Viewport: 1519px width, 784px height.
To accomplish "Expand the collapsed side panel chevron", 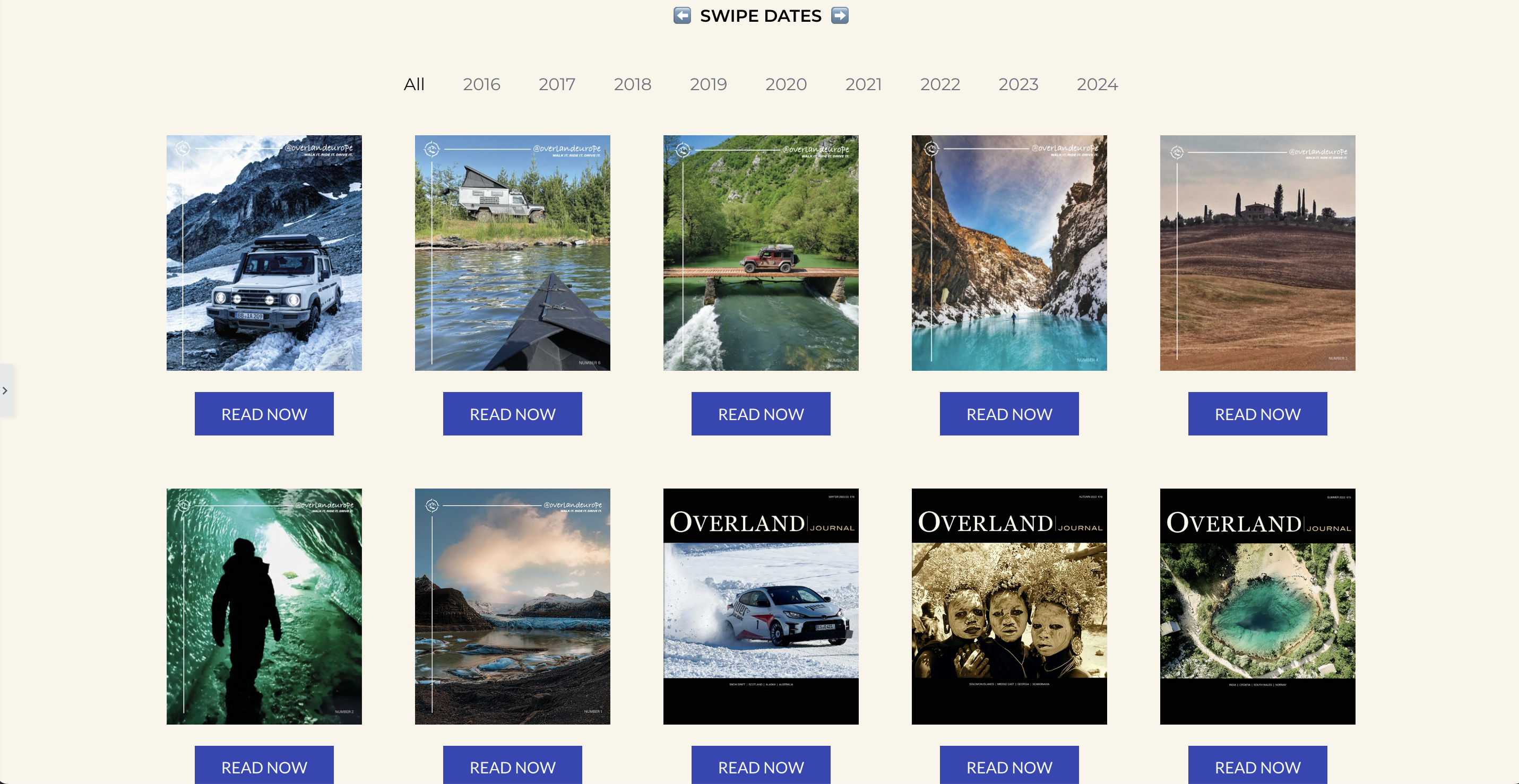I will 5,390.
